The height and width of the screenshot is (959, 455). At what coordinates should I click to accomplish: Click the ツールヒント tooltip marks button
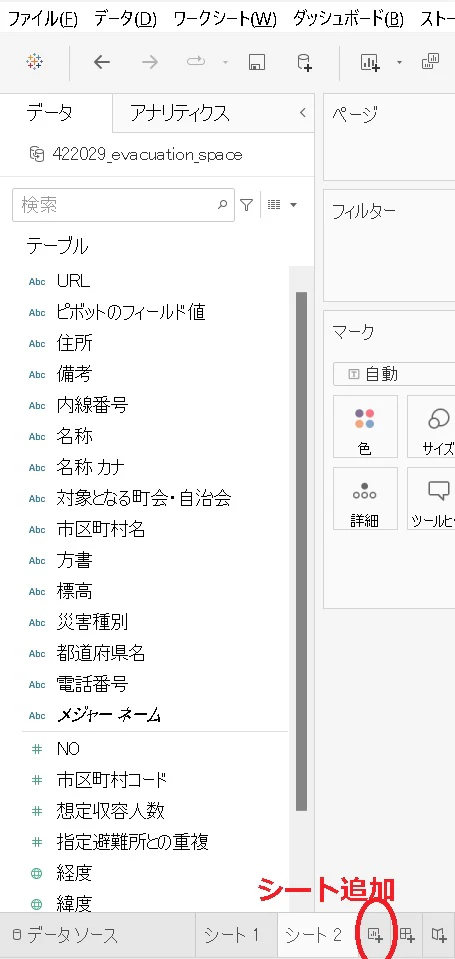click(431, 498)
